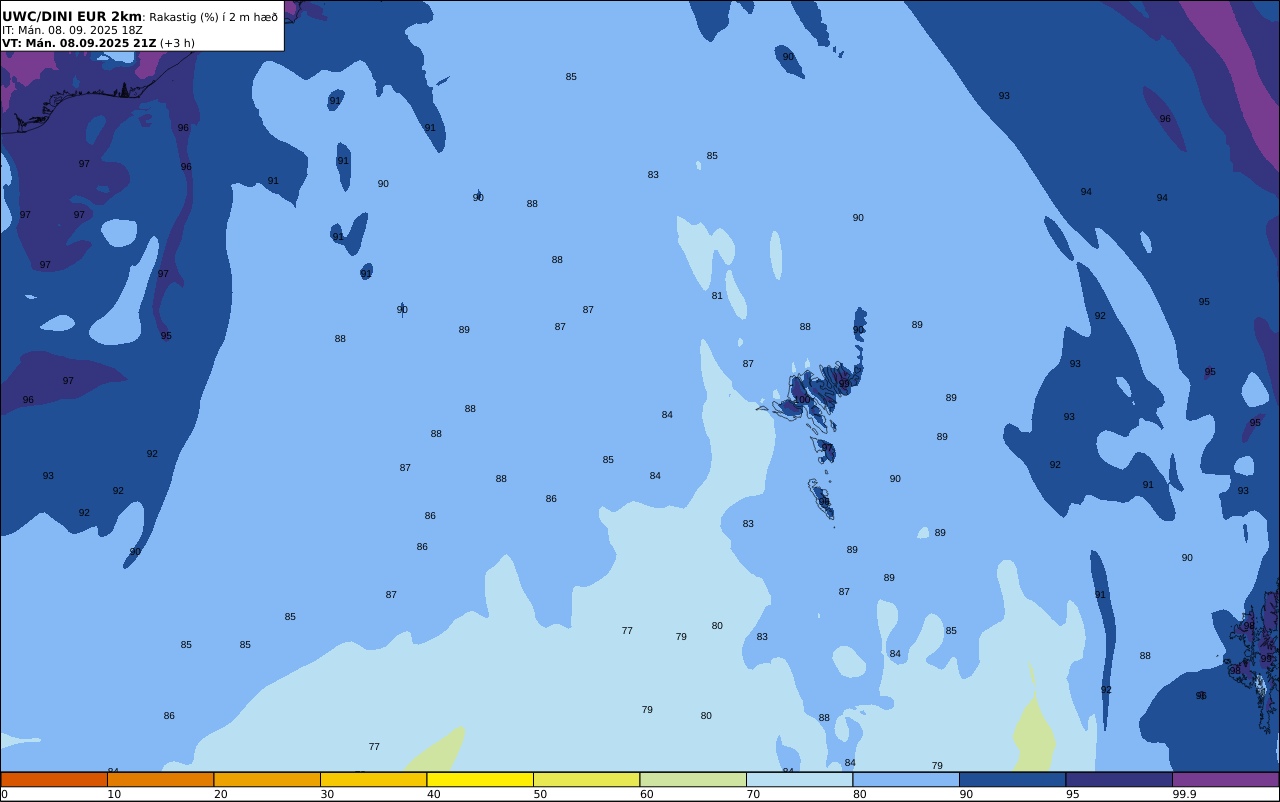Click the 95–99.9 indigo legend swatch
Image resolution: width=1280 pixels, height=802 pixels.
point(1119,779)
